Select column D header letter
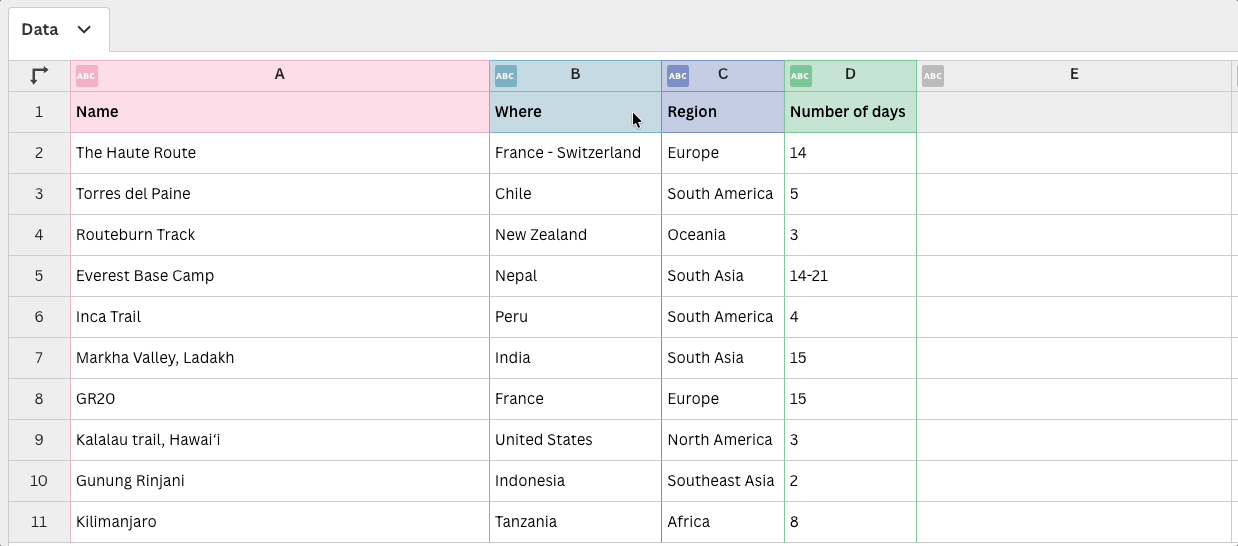The height and width of the screenshot is (546, 1238). click(x=850, y=74)
